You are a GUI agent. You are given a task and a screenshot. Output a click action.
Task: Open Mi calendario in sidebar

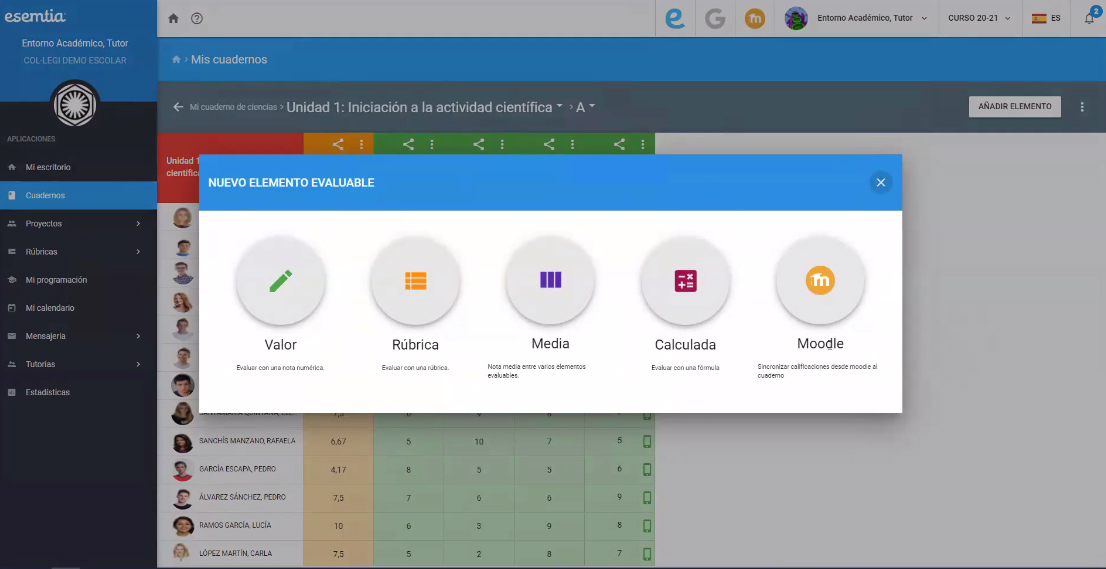[x=50, y=308]
